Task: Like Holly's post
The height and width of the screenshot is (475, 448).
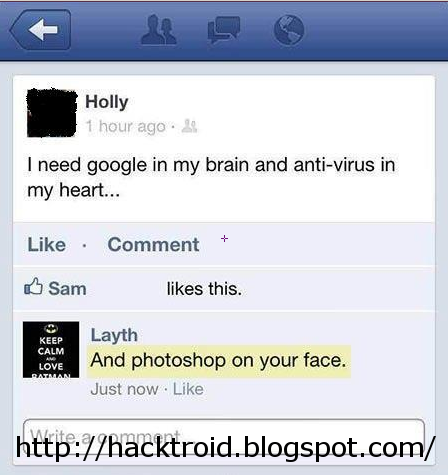Action: point(47,245)
